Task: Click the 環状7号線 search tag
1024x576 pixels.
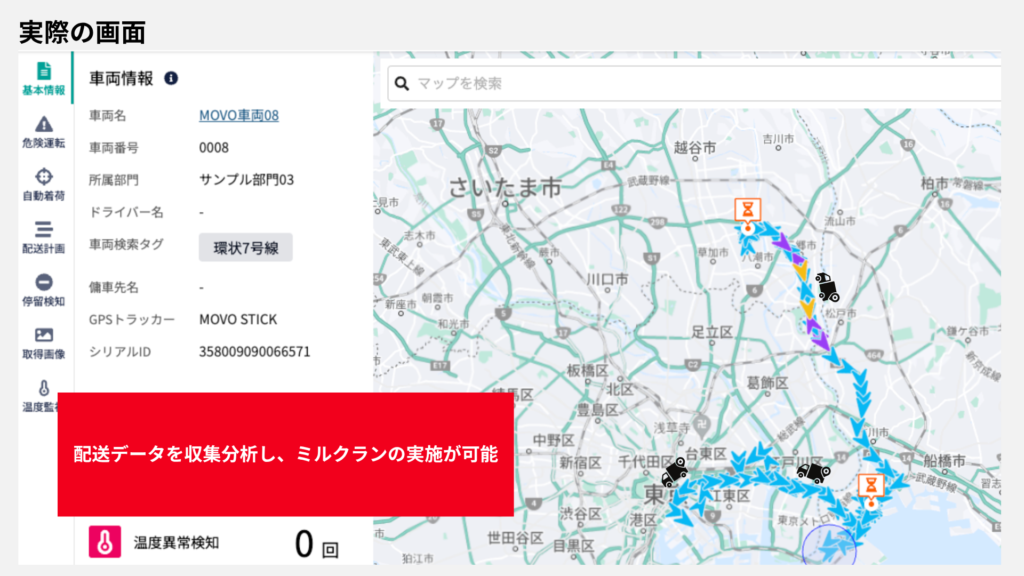Action: [x=245, y=246]
